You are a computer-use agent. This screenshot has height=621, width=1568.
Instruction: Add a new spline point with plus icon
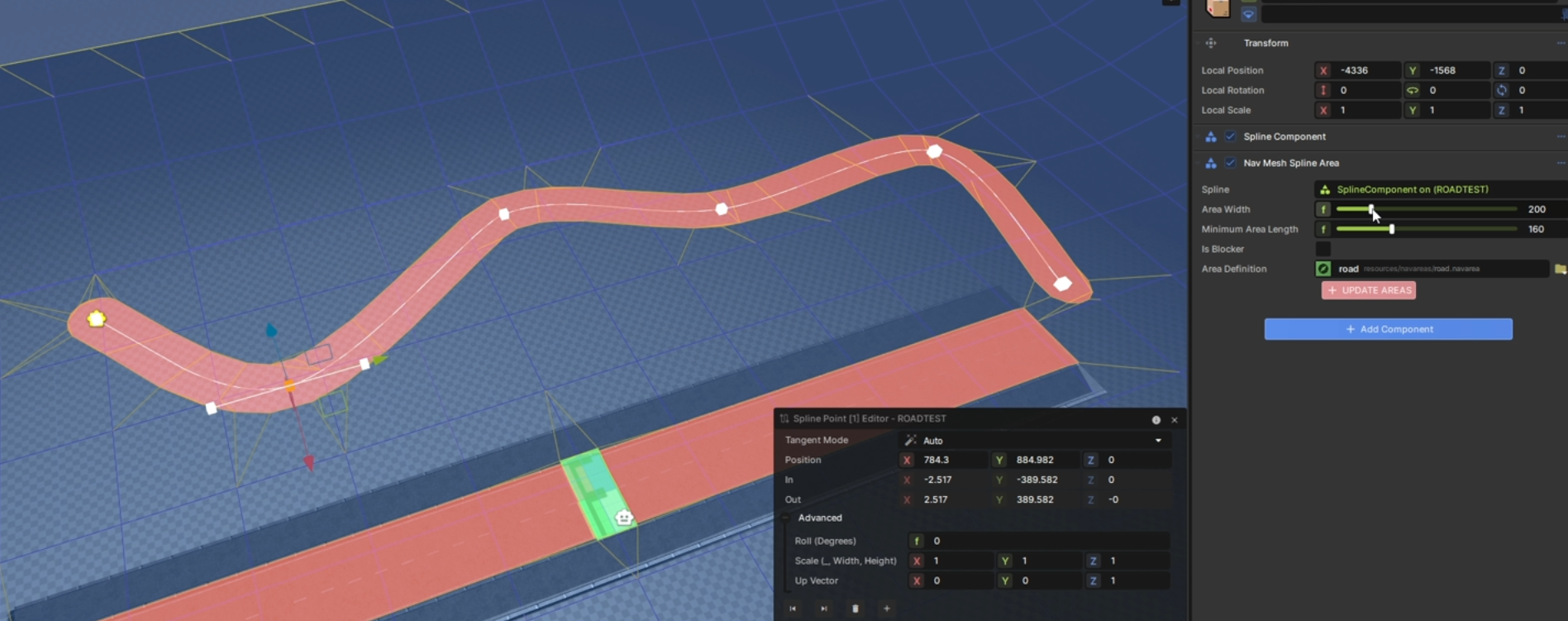coord(886,609)
